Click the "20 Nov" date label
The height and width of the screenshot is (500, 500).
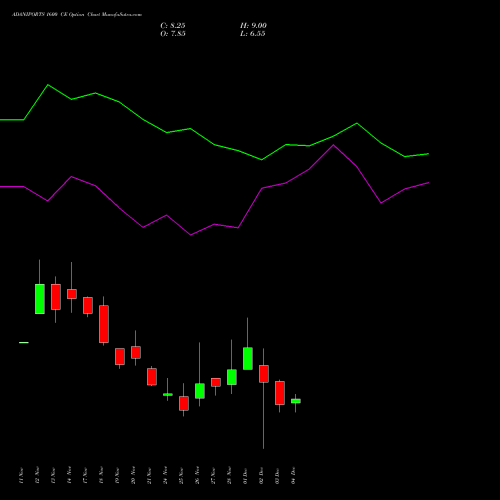click(x=133, y=475)
